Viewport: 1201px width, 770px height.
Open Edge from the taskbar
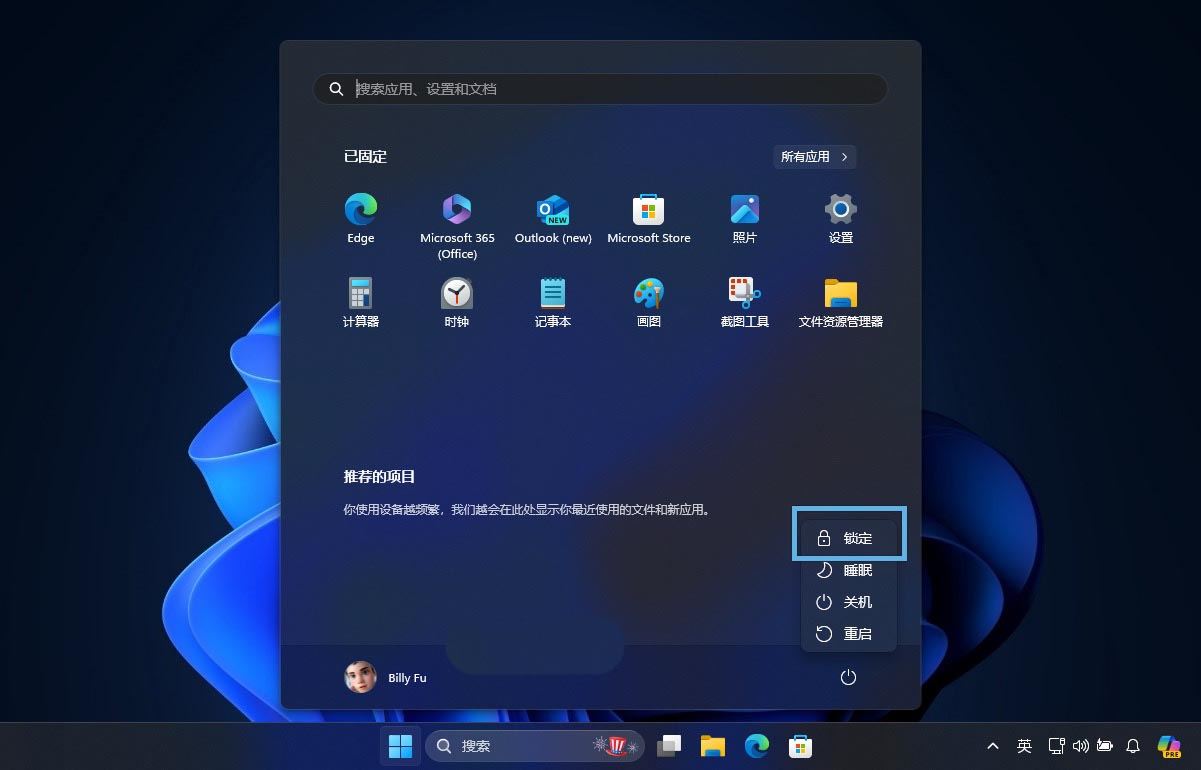click(756, 746)
